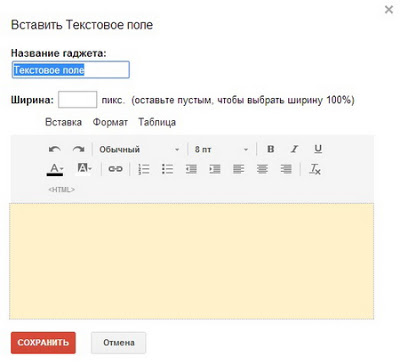Insert a numbered list
This screenshot has height=364, width=400.
(144, 169)
